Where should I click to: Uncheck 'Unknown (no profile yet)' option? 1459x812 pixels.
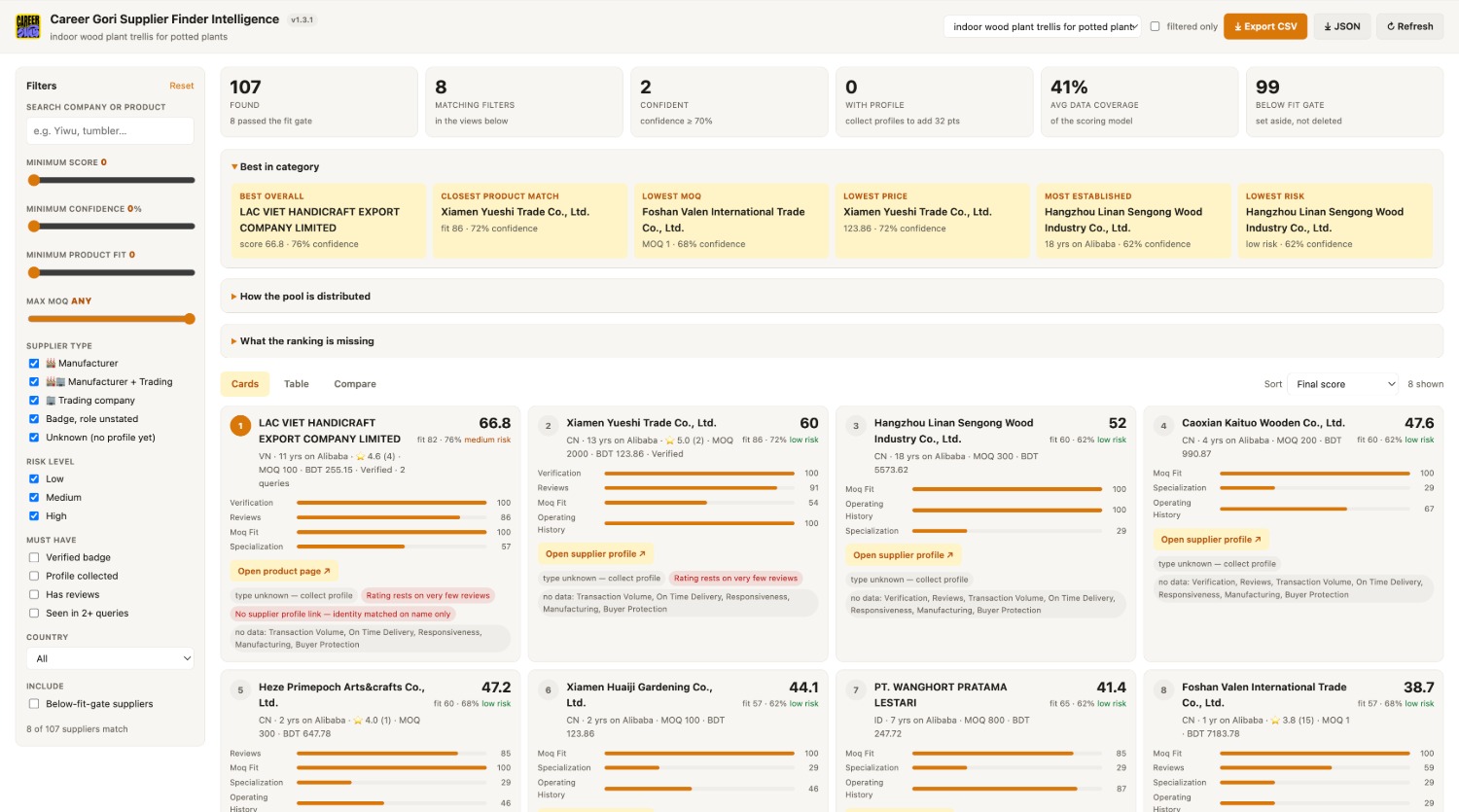34,437
